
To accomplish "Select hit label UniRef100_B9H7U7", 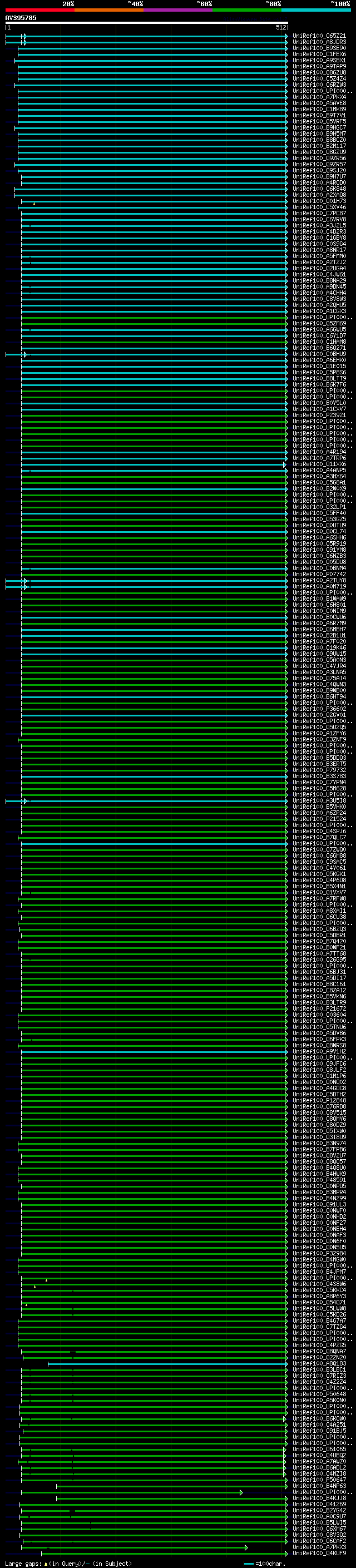I will click(319, 176).
